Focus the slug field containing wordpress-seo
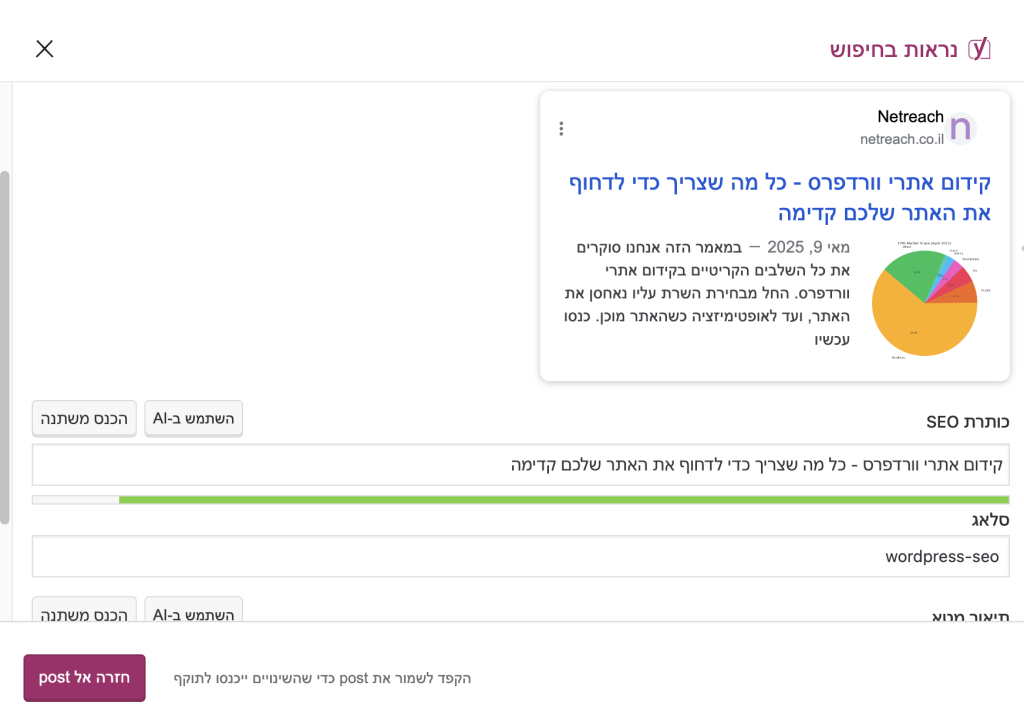This screenshot has width=1024, height=726. (520, 556)
